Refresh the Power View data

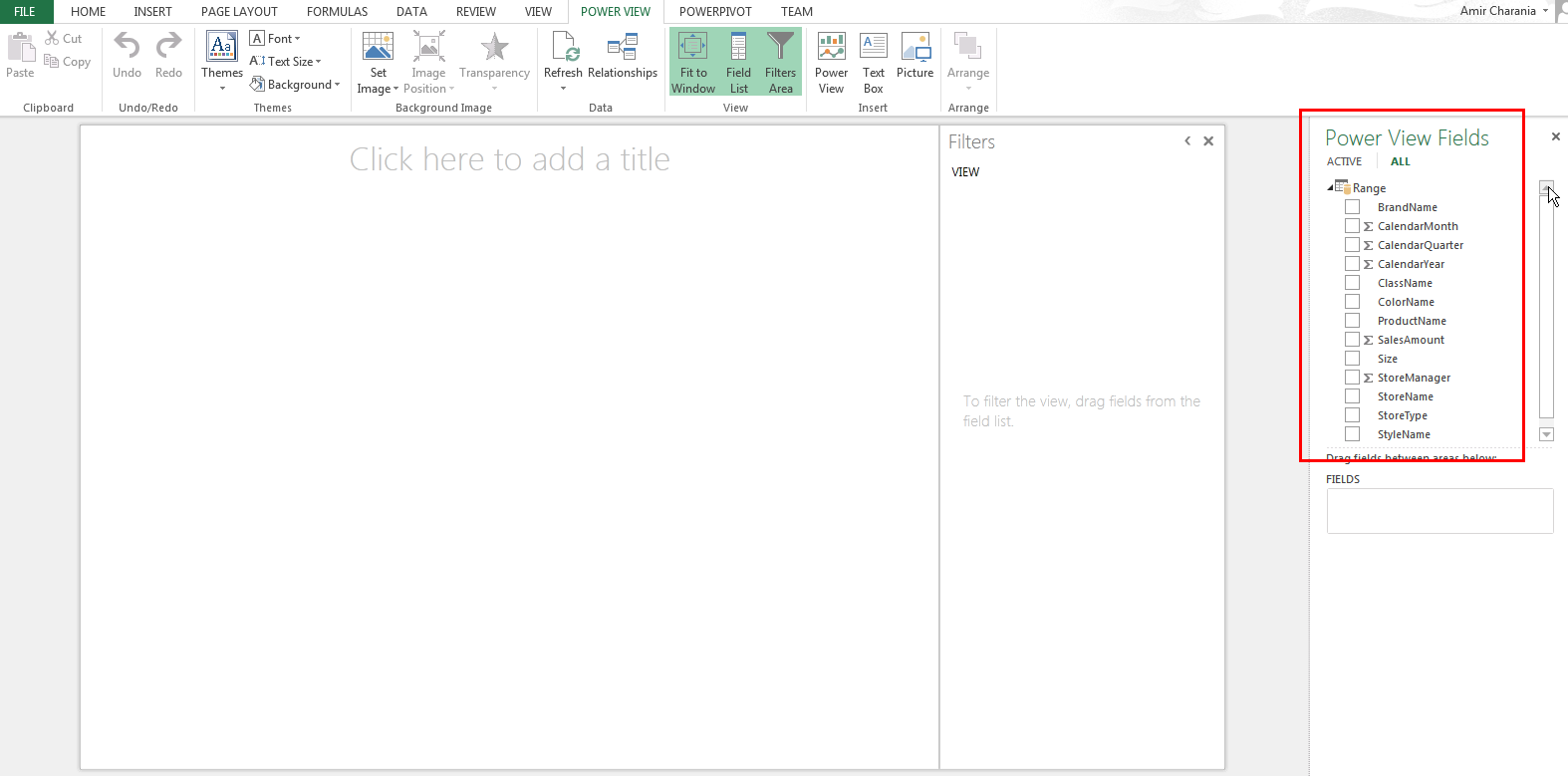pyautogui.click(x=563, y=61)
